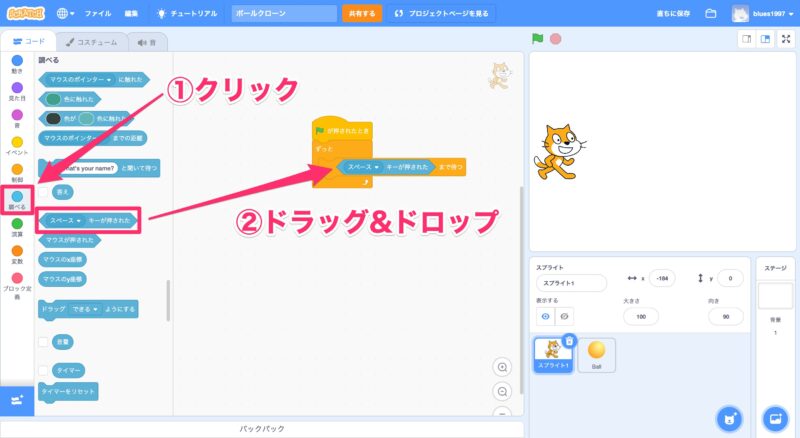
Task: Open the add extension button
Action: (x=16, y=400)
